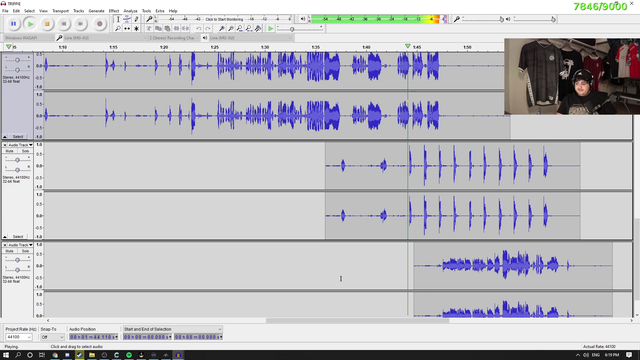The height and width of the screenshot is (360, 640).
Task: Select the Selection (I-beam) tool
Action: (118, 19)
